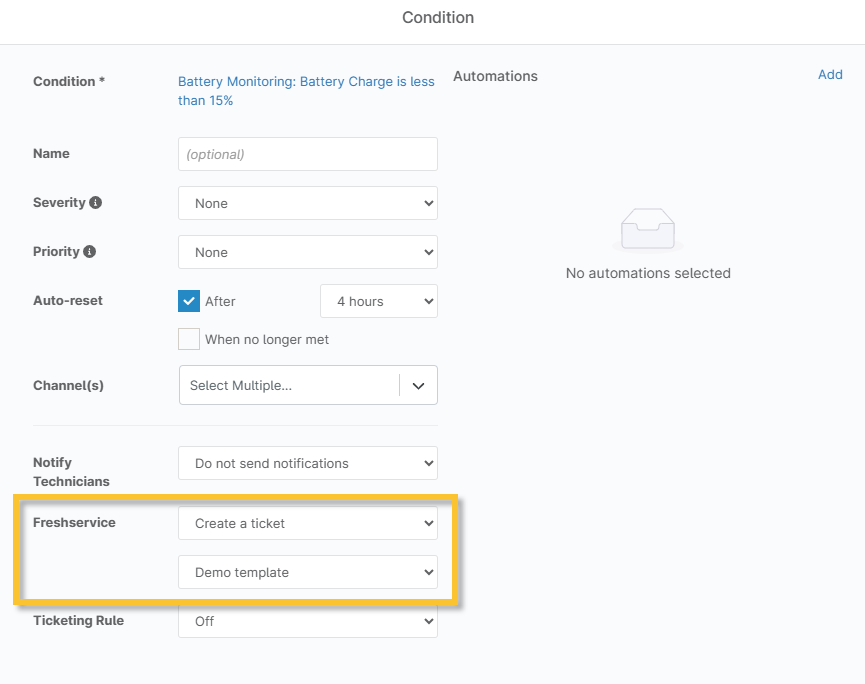Open the Ticketing Rule dropdown
The image size is (865, 684).
tap(307, 621)
